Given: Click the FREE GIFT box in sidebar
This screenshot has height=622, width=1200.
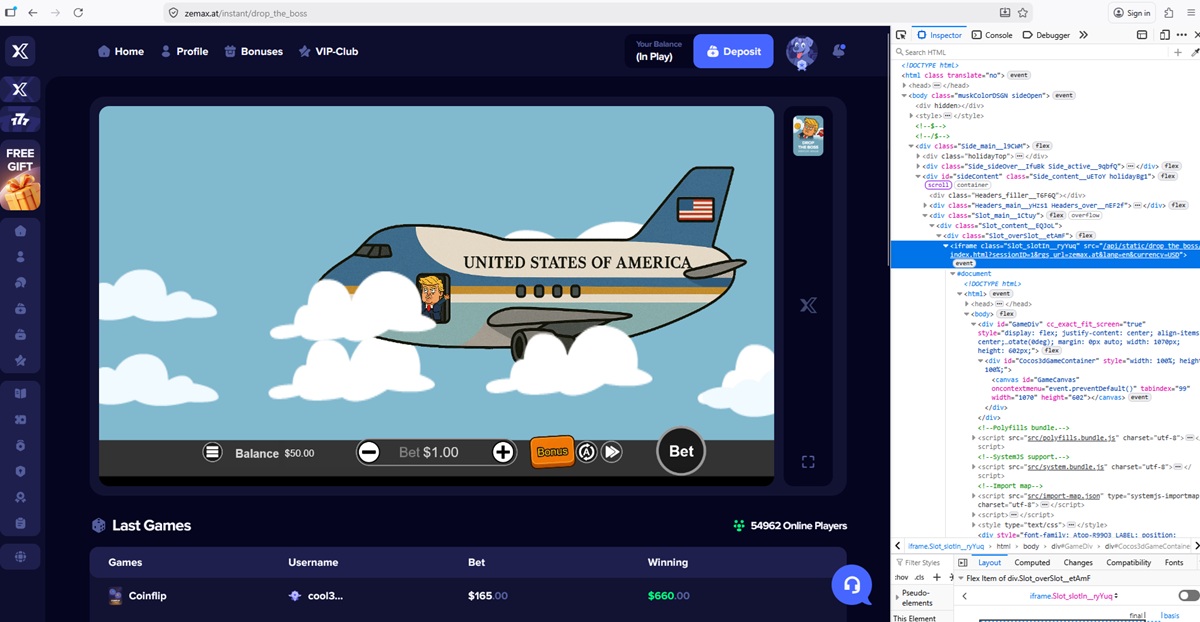Looking at the screenshot, I should click(x=20, y=178).
